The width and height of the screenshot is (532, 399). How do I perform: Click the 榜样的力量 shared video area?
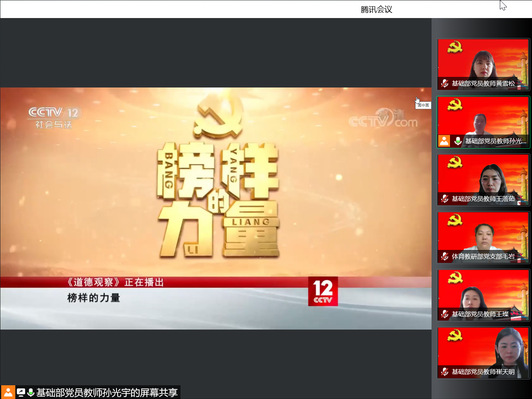point(216,208)
